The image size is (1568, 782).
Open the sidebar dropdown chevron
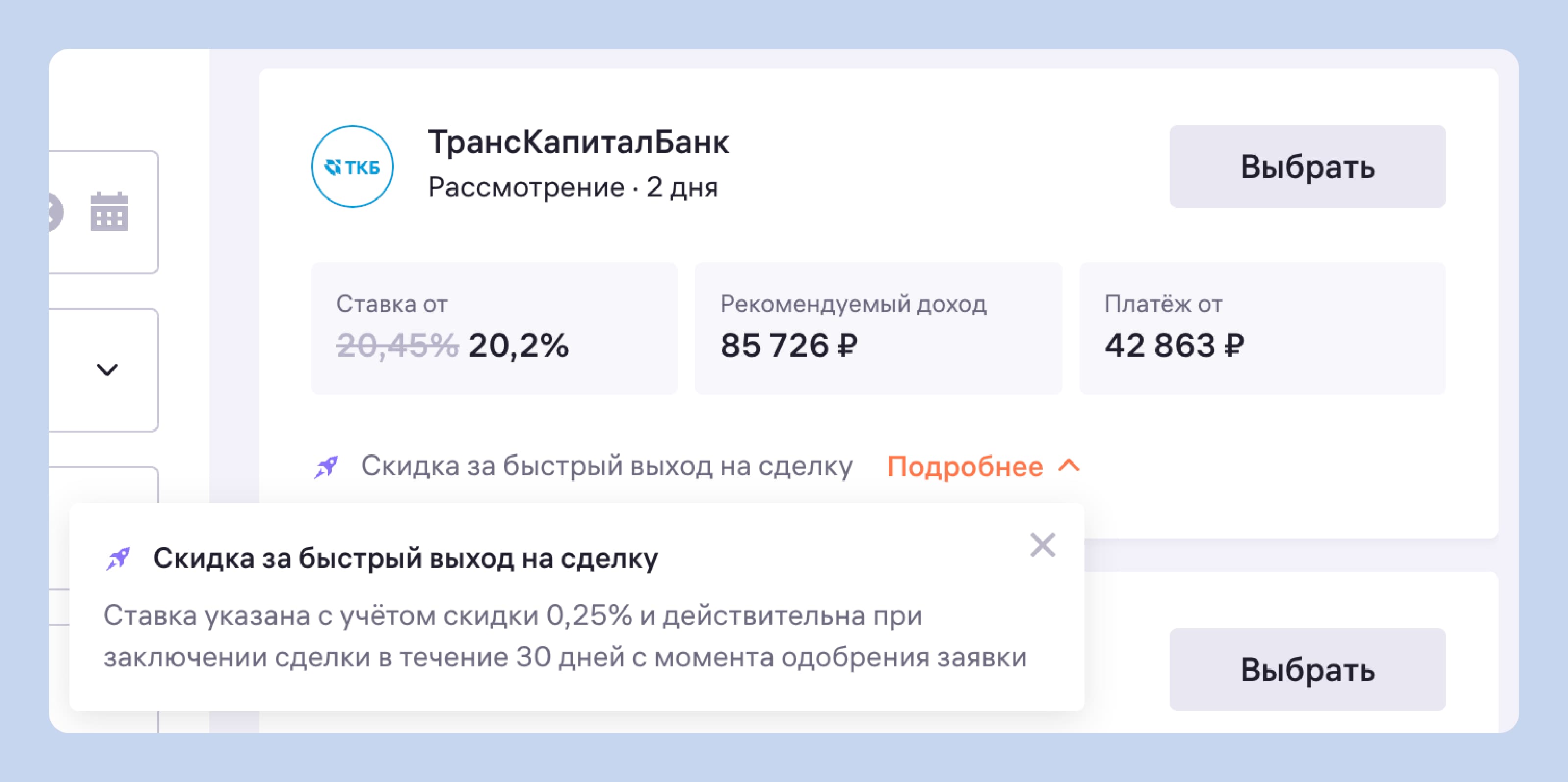point(107,369)
